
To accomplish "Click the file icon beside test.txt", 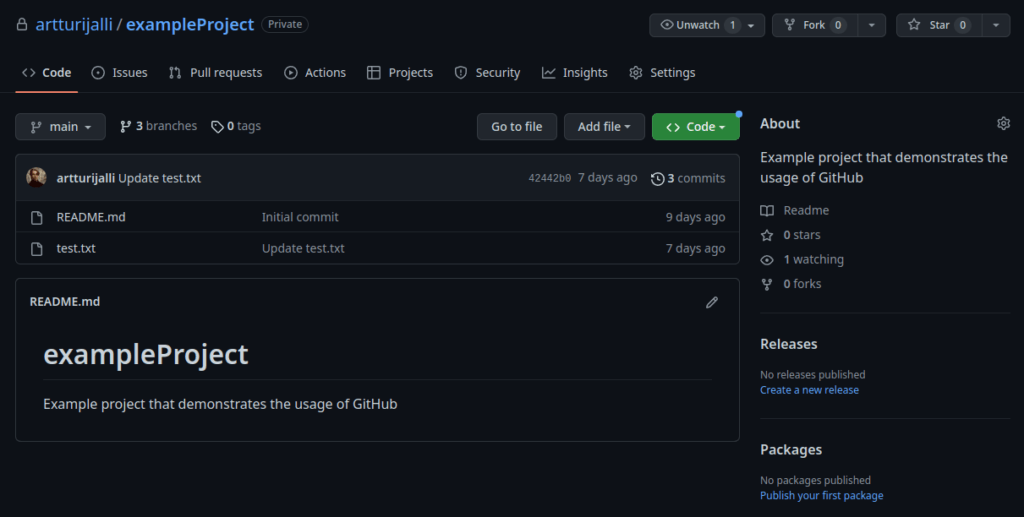I will click(37, 249).
